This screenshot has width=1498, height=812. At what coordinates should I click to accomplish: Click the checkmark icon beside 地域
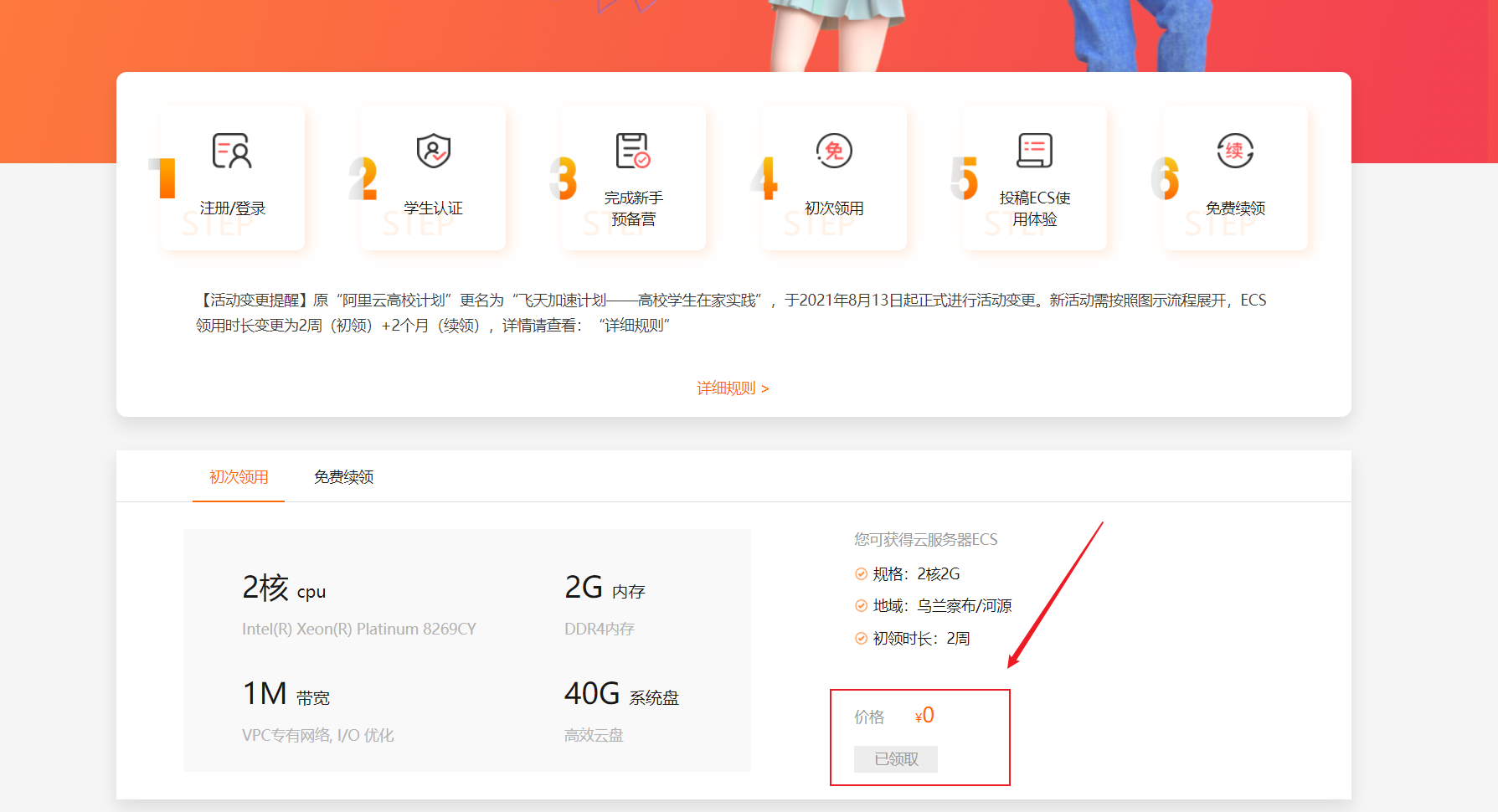tap(860, 605)
